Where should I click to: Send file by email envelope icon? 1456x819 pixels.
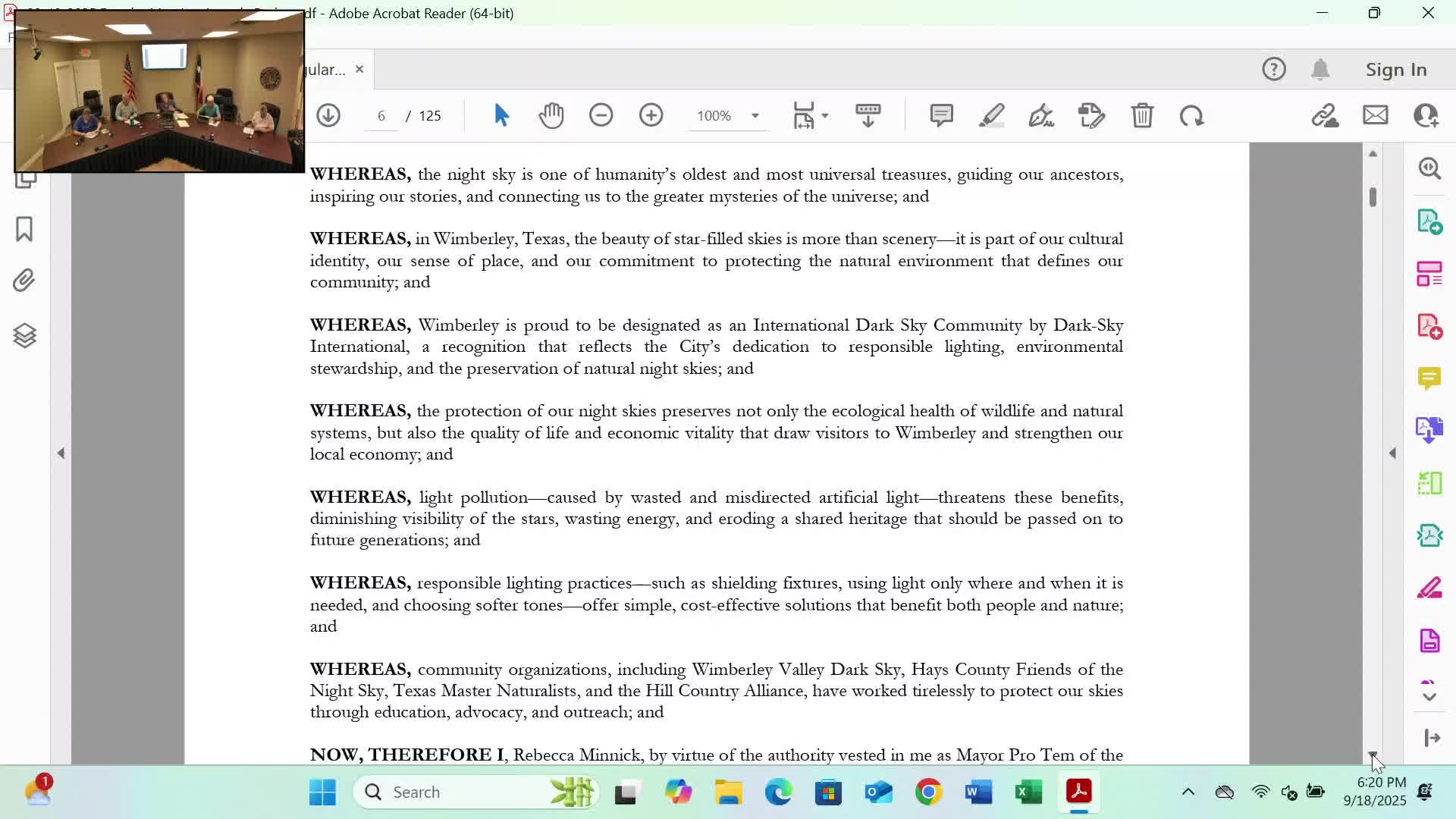1375,115
